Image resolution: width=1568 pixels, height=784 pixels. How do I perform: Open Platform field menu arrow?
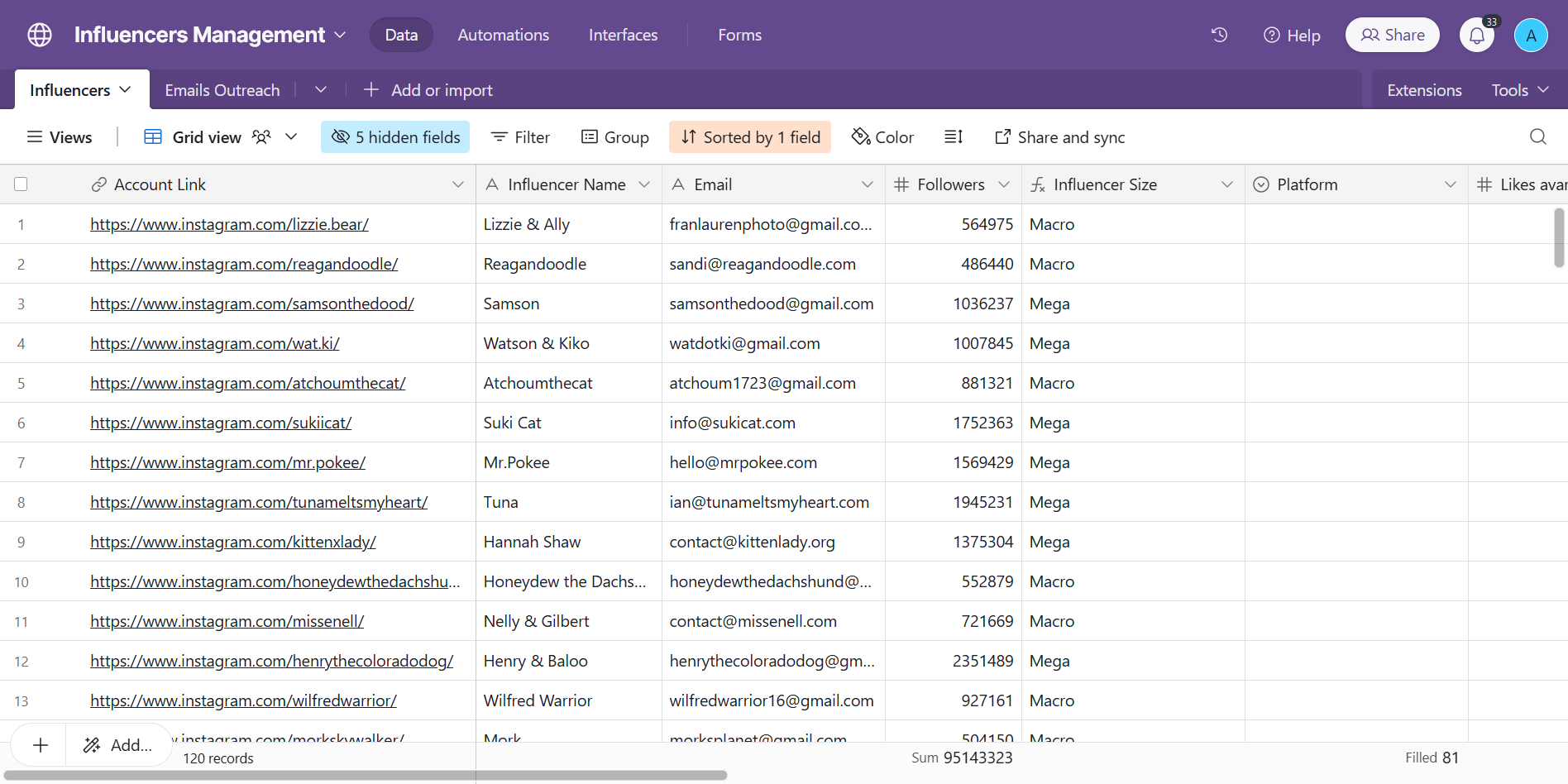(1451, 184)
